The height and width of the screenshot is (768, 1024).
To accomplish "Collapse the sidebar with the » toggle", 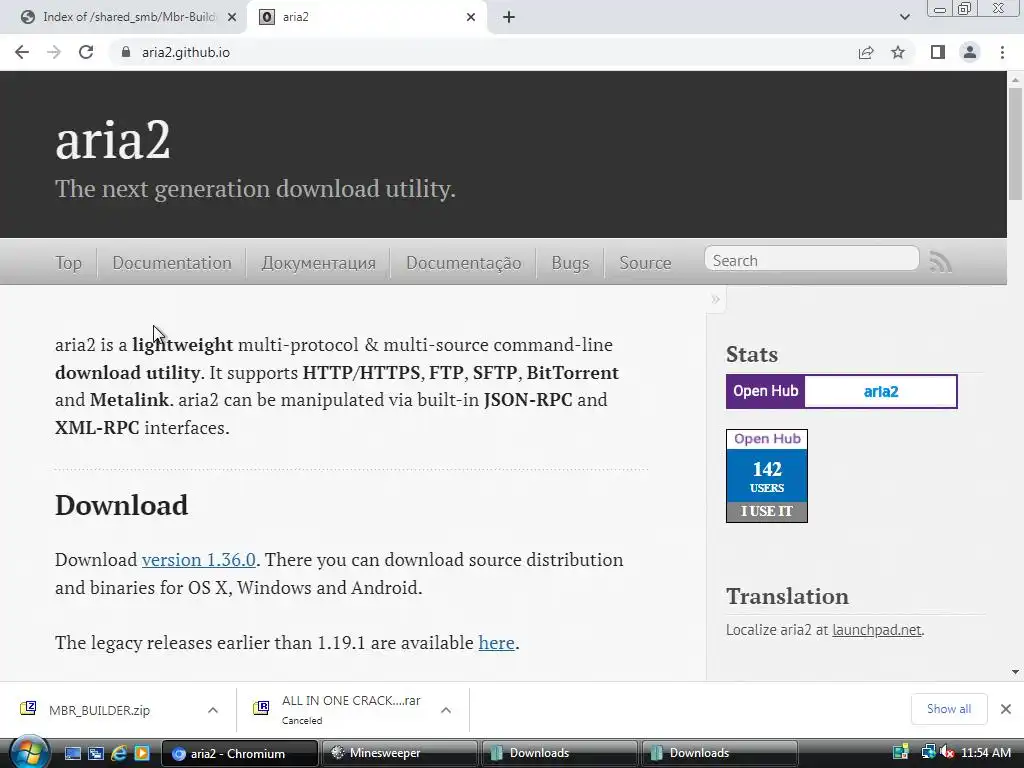I will tap(715, 299).
